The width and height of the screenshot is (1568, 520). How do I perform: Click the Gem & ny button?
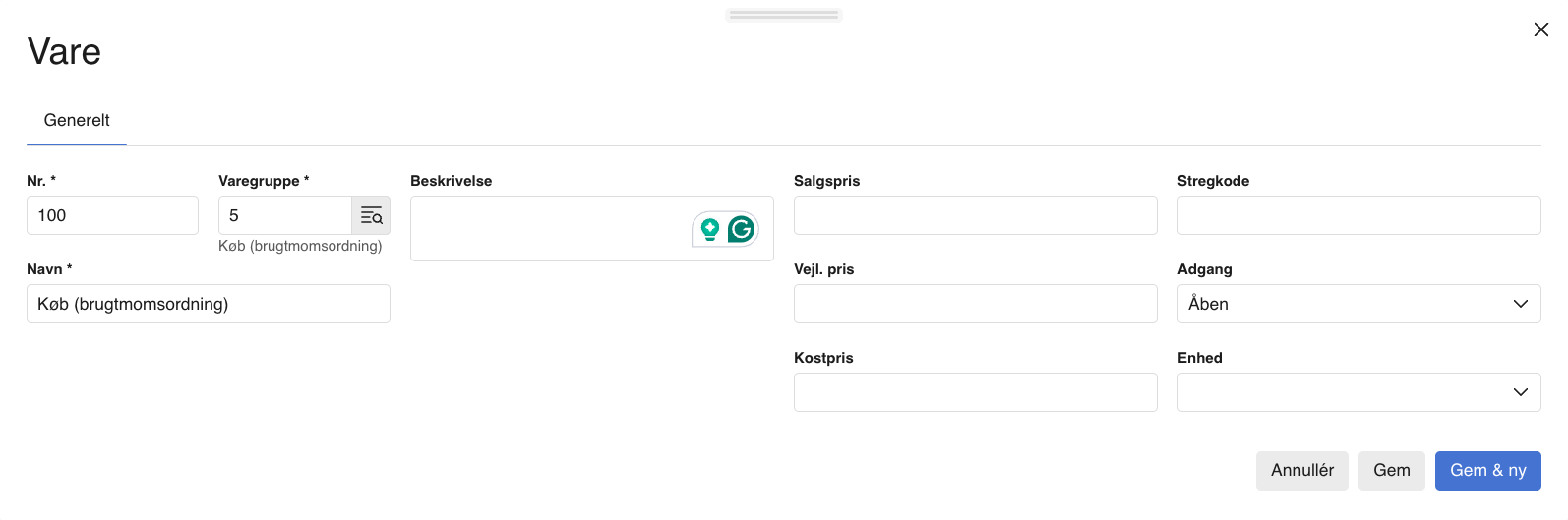[1487, 470]
